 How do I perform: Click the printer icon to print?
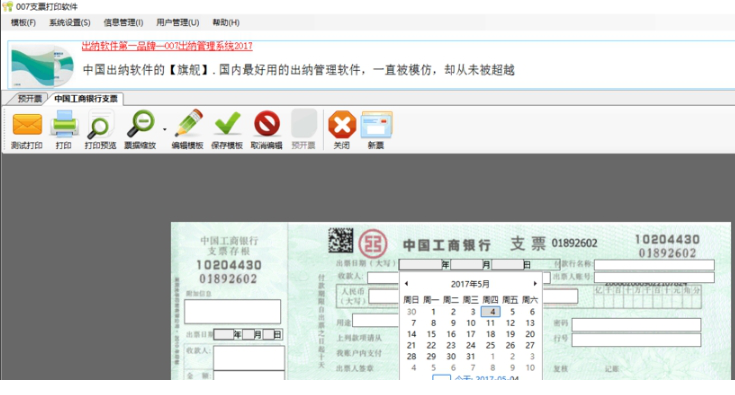tap(64, 124)
